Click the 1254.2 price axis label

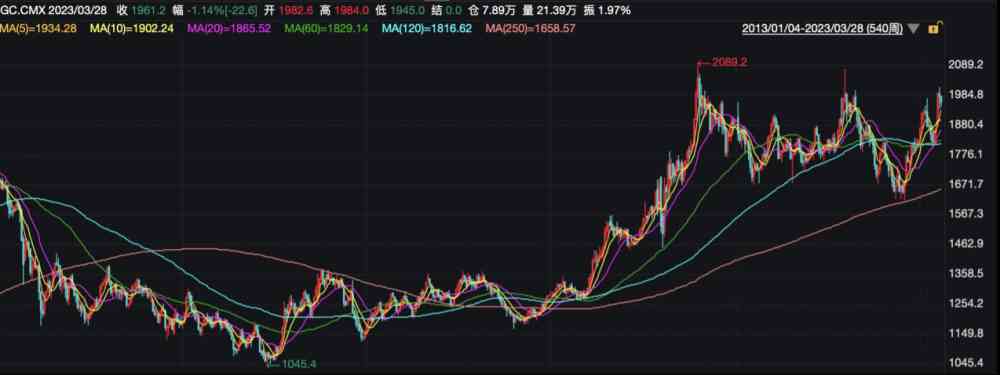(967, 304)
